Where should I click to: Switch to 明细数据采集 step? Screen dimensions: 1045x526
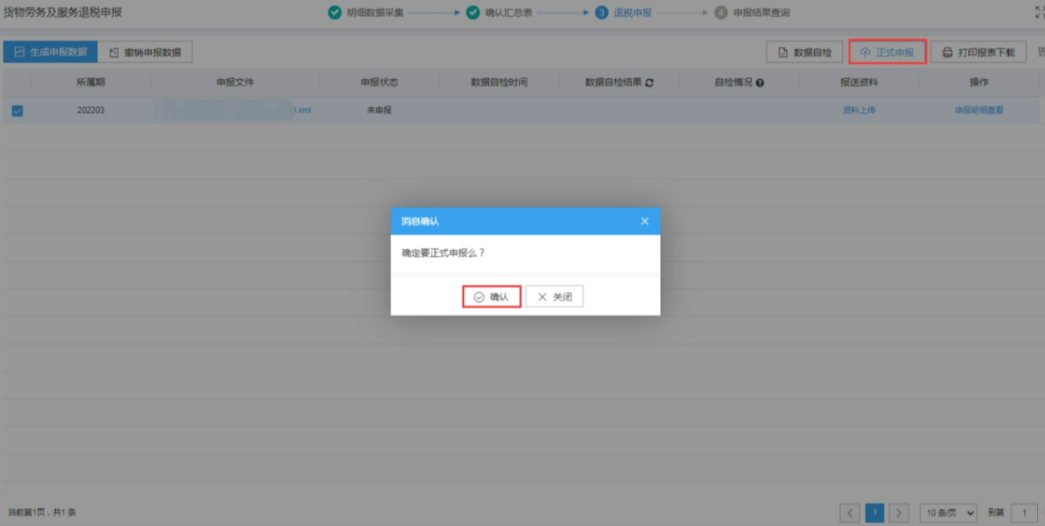click(364, 13)
